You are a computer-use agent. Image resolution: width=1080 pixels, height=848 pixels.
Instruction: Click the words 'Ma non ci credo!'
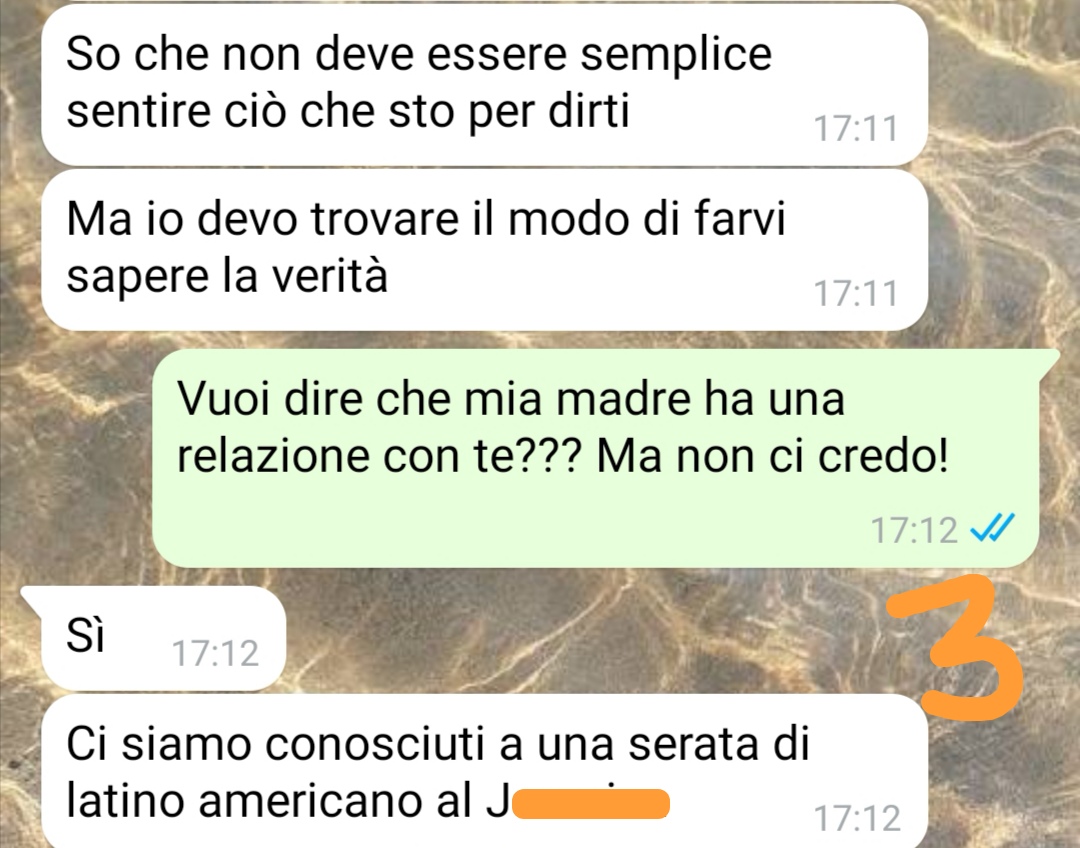click(x=772, y=455)
